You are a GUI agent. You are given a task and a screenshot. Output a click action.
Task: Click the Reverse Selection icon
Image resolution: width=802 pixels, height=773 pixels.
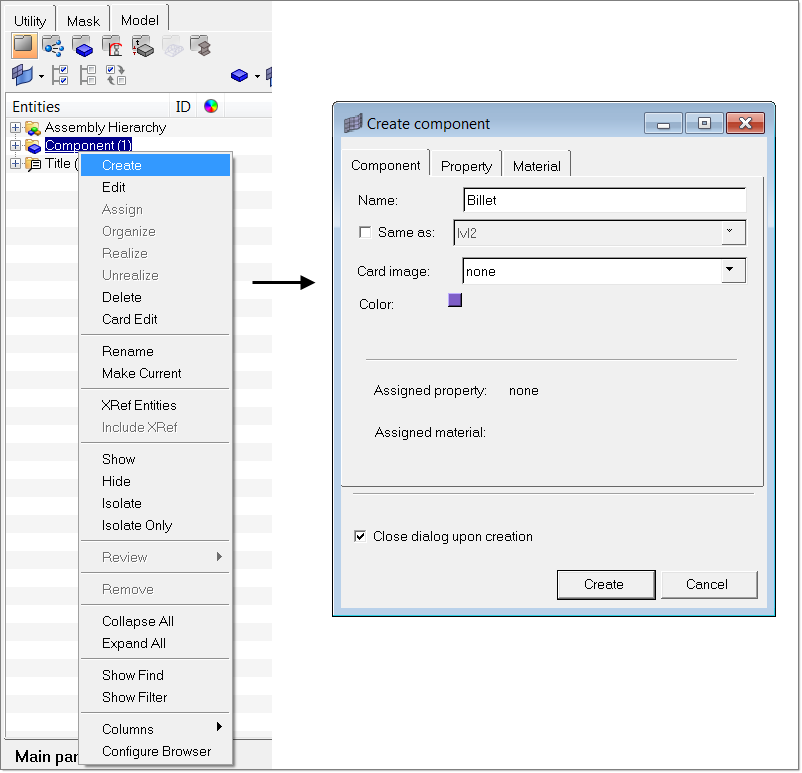(x=116, y=75)
